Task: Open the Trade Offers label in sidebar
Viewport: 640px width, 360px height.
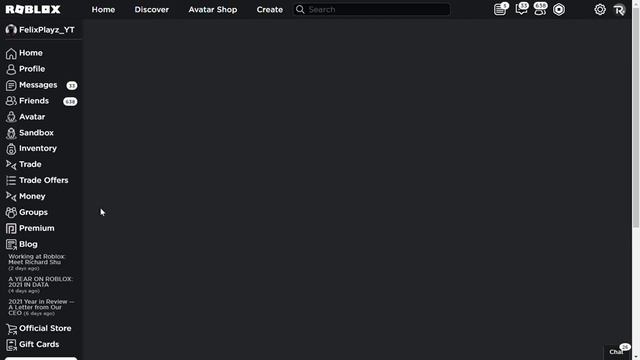Action: pyautogui.click(x=44, y=180)
